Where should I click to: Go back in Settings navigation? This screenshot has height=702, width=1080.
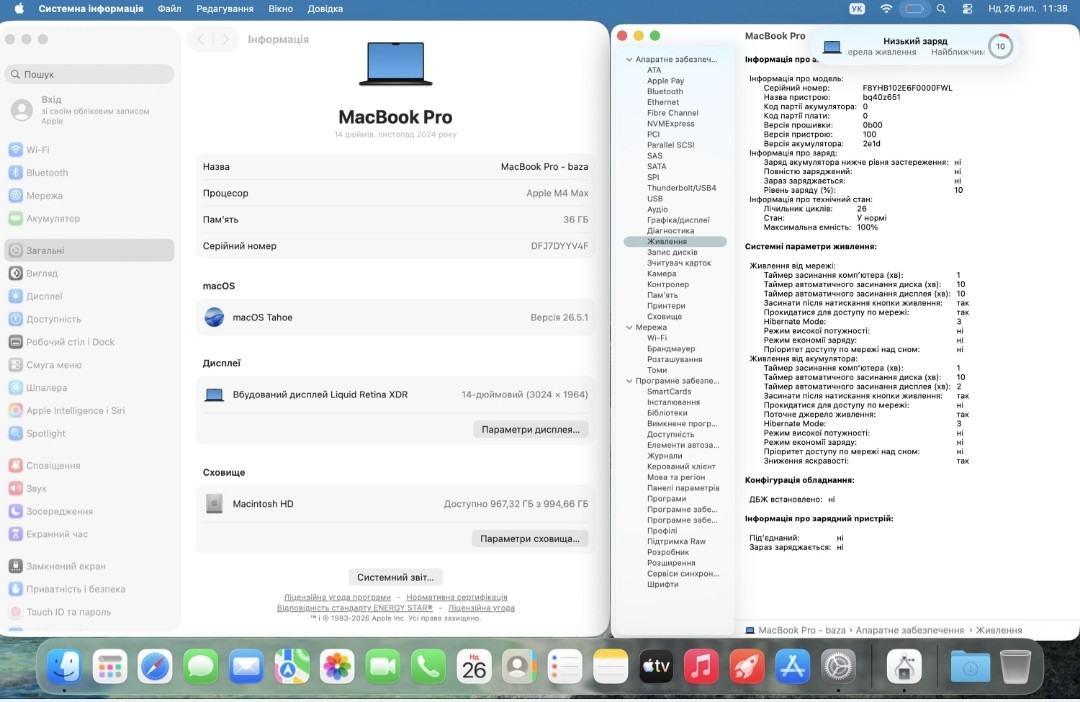pos(200,39)
